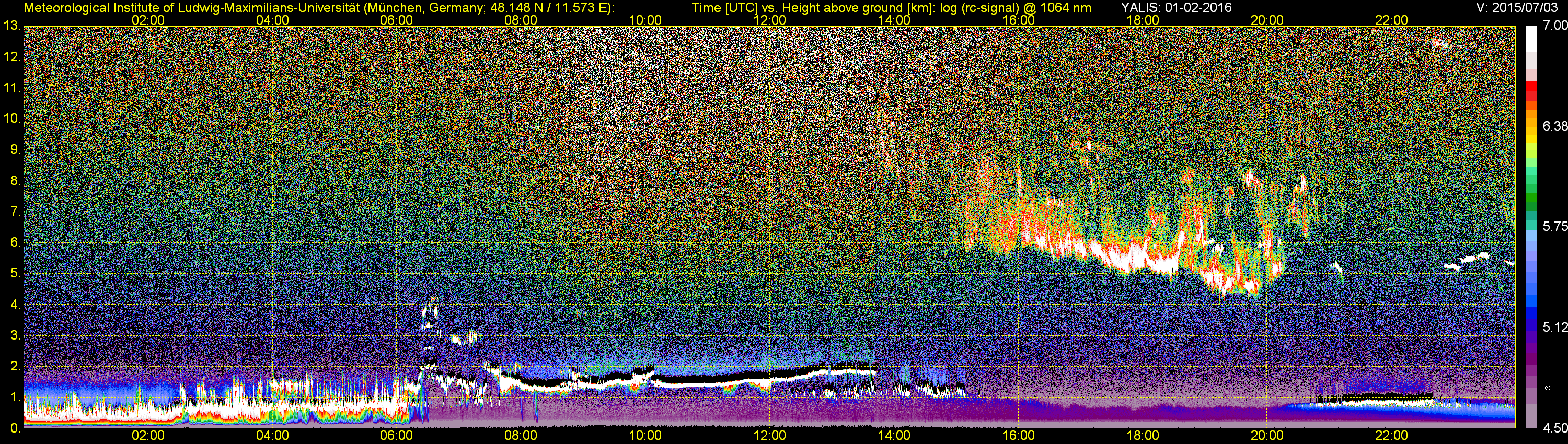Click the 9 km height axis label

pyautogui.click(x=15, y=149)
